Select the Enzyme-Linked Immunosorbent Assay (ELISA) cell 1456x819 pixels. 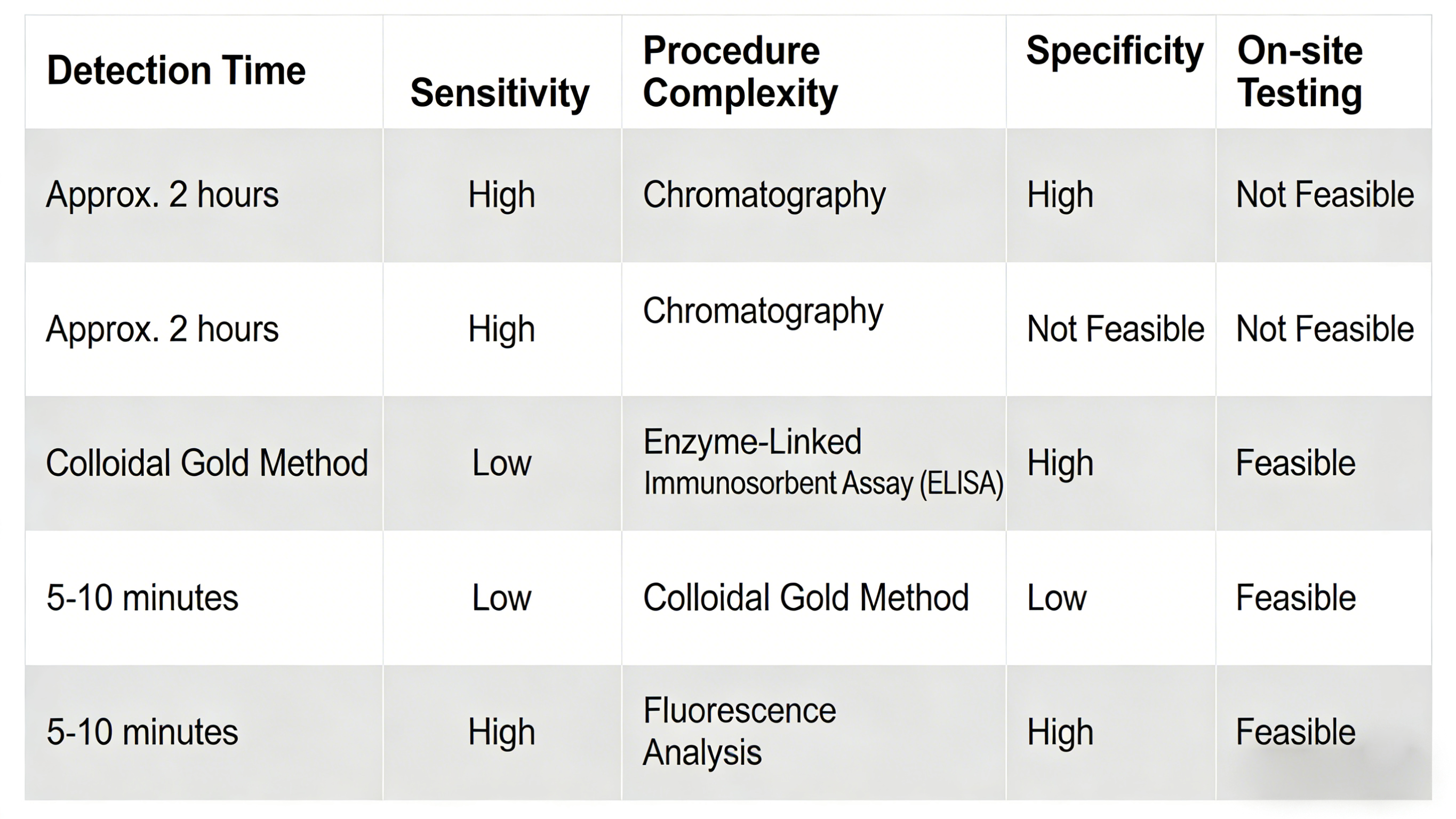tap(822, 463)
